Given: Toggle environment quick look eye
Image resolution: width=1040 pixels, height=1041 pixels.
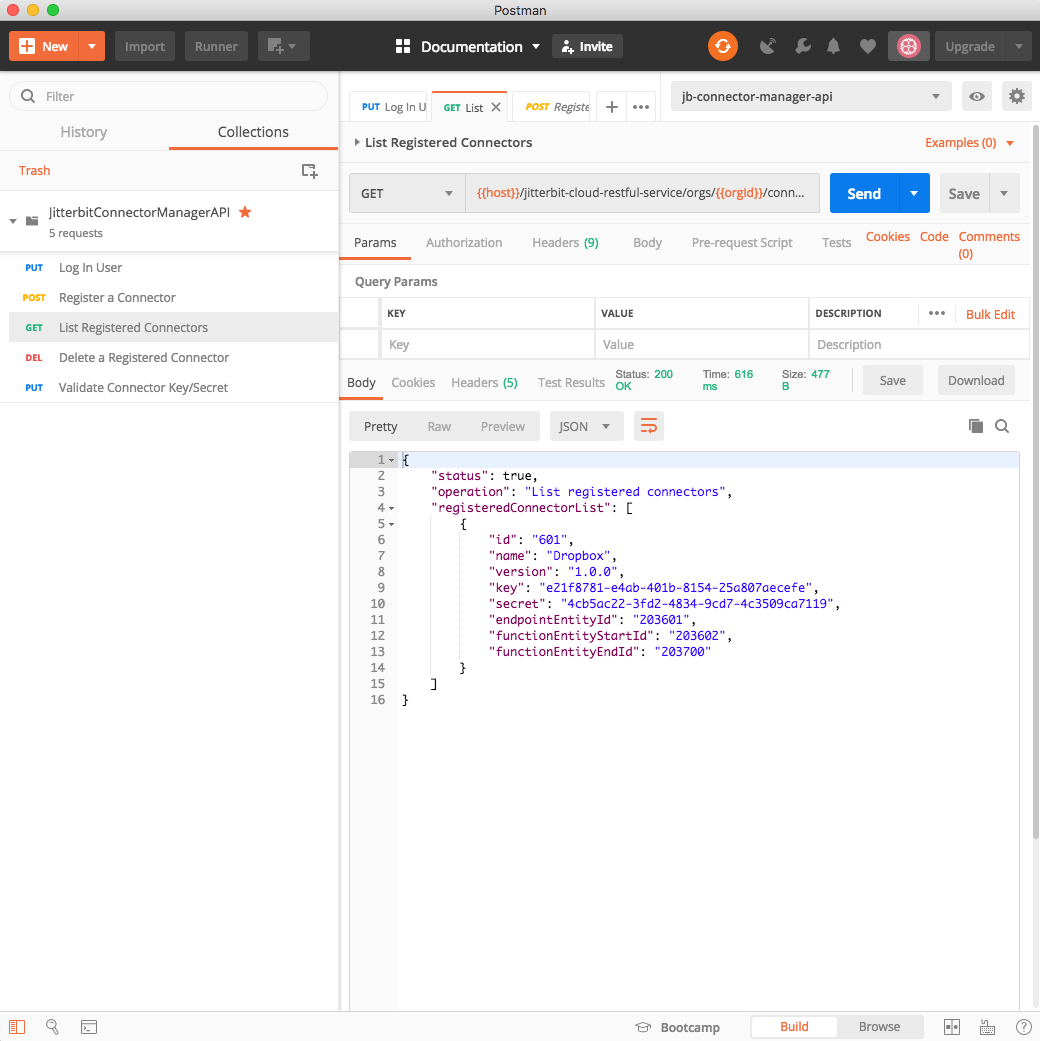Looking at the screenshot, I should tap(977, 97).
